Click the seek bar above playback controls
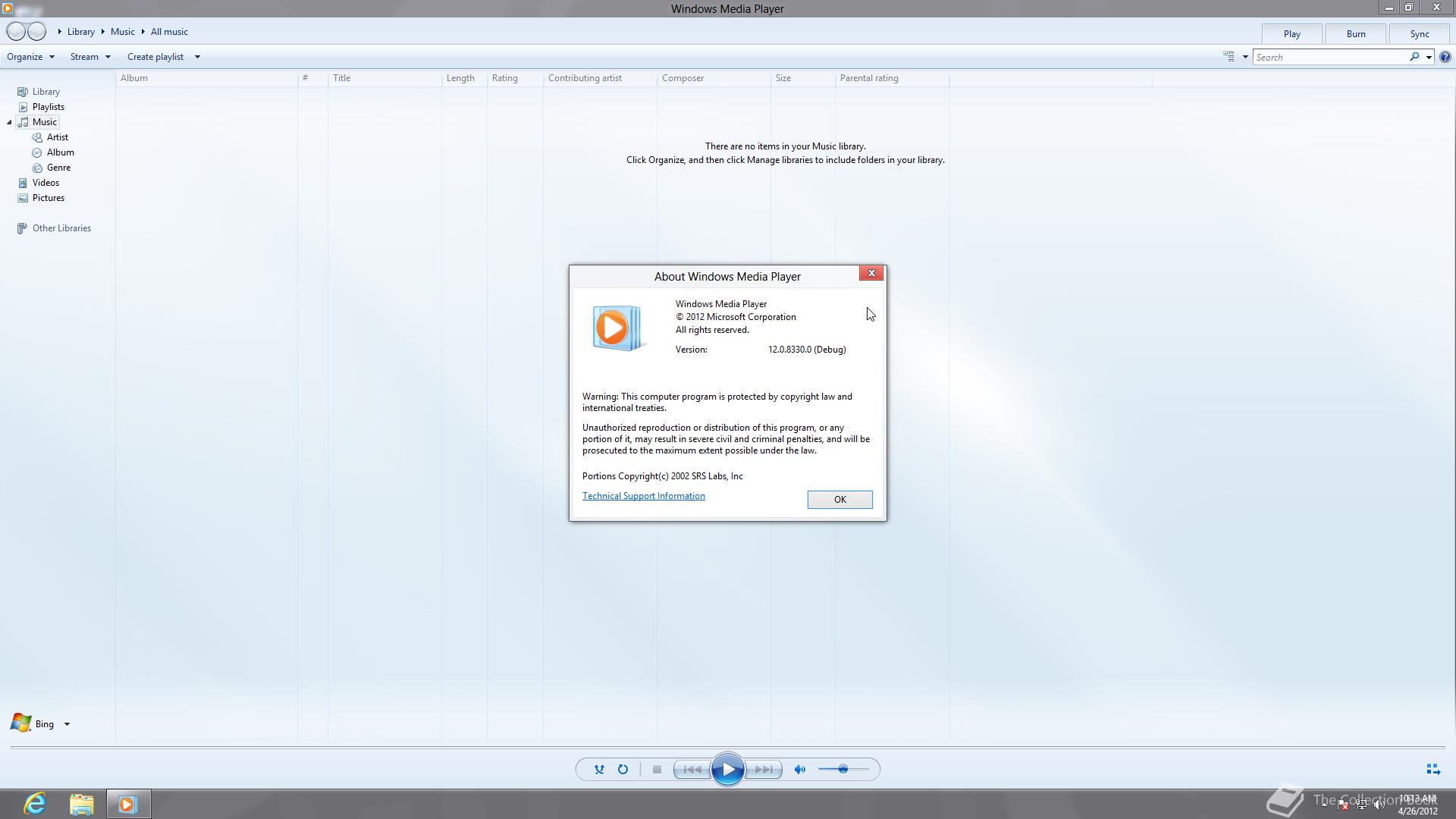Image resolution: width=1456 pixels, height=819 pixels. click(727, 748)
